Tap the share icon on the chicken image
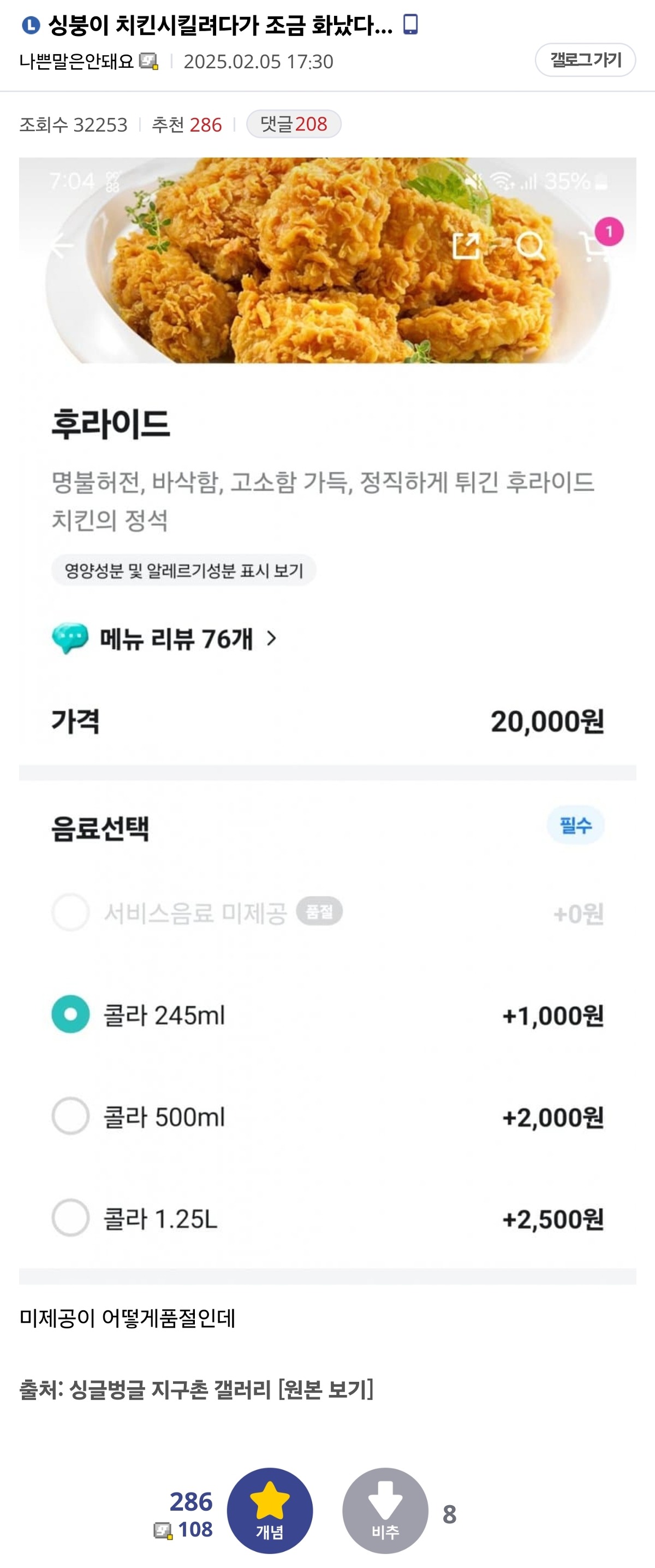Image resolution: width=655 pixels, height=1568 pixels. pyautogui.click(x=467, y=246)
